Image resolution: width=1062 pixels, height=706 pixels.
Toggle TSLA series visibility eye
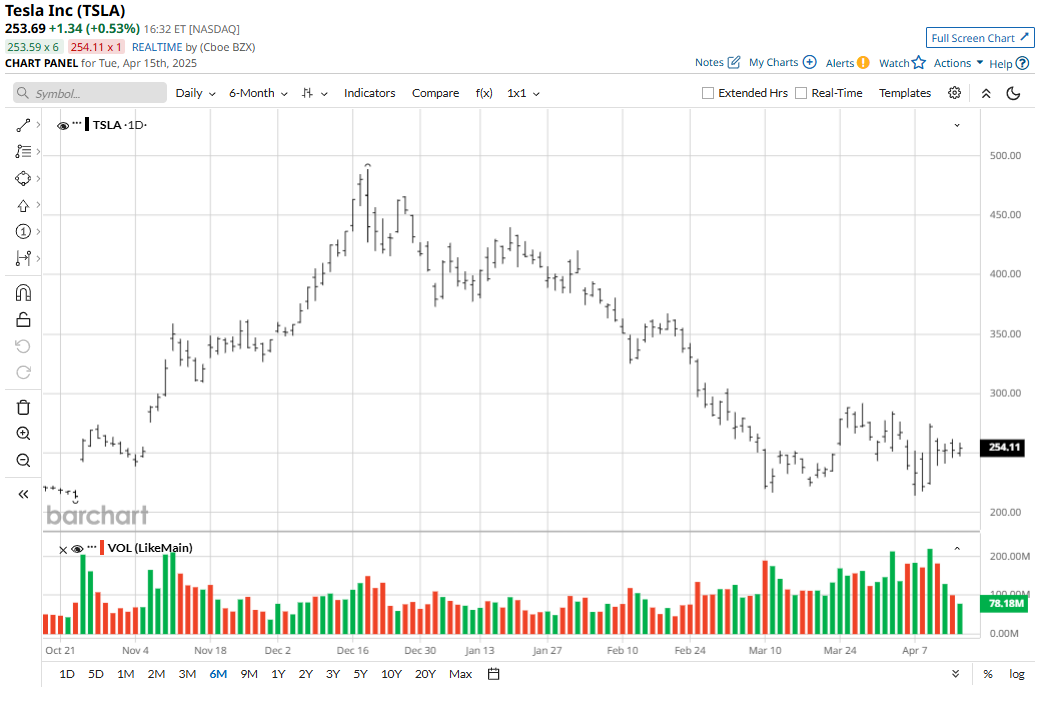63,126
